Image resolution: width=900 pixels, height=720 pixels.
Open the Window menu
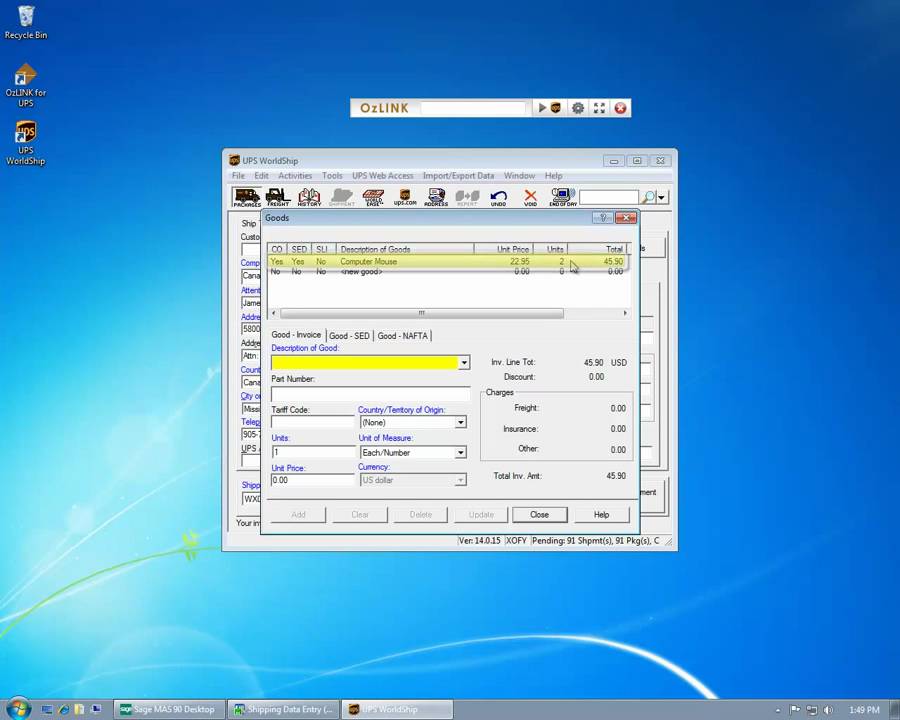coord(519,176)
